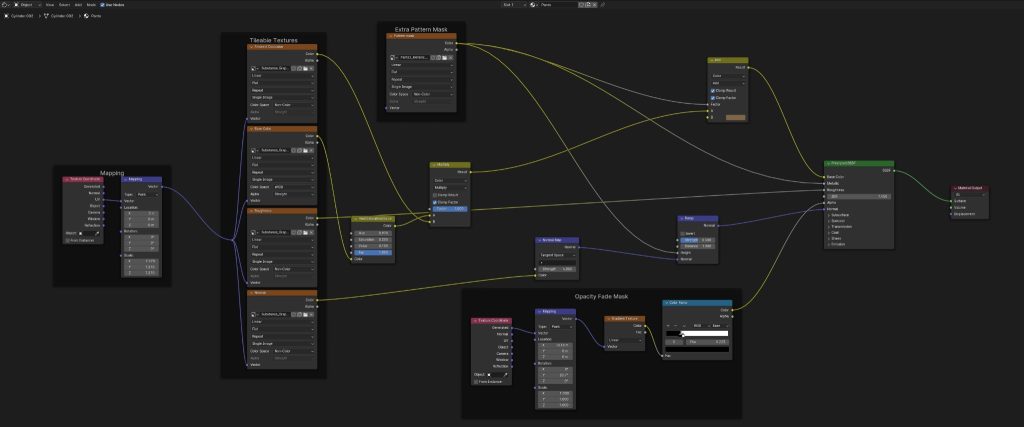Open Multiply blend mode dropdown
Screen dimensions: 1024x427
pyautogui.click(x=450, y=187)
